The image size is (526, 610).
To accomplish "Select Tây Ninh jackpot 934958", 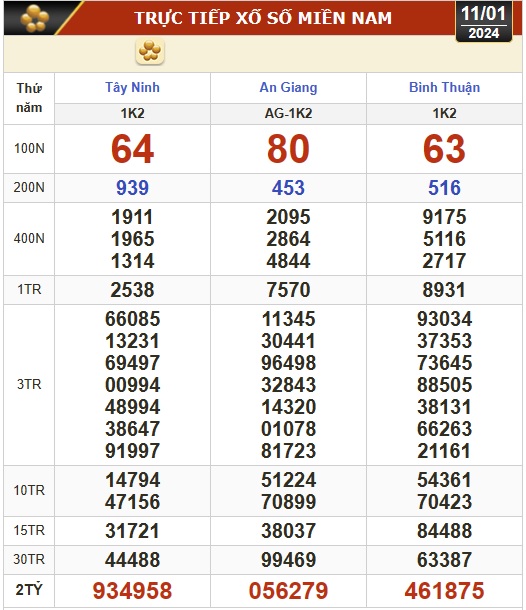I will point(132,591).
